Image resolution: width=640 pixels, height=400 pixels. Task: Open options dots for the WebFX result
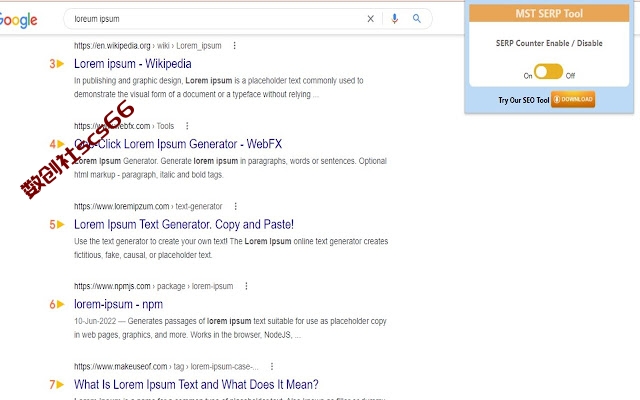(x=187, y=126)
